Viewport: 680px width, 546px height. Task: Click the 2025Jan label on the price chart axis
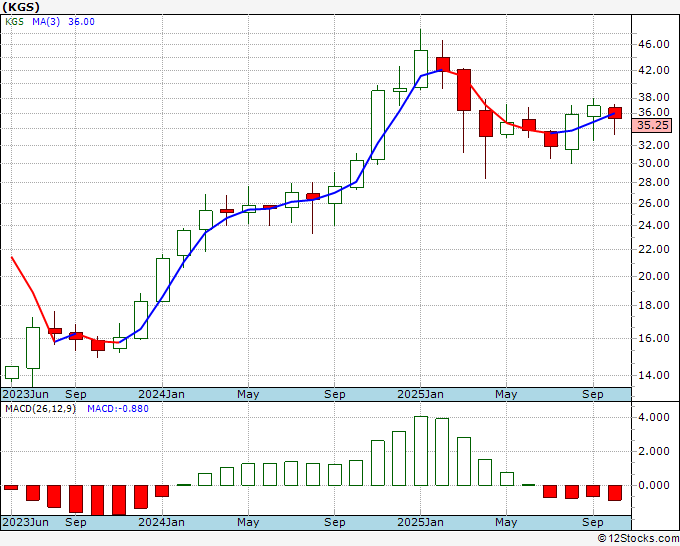click(x=421, y=393)
